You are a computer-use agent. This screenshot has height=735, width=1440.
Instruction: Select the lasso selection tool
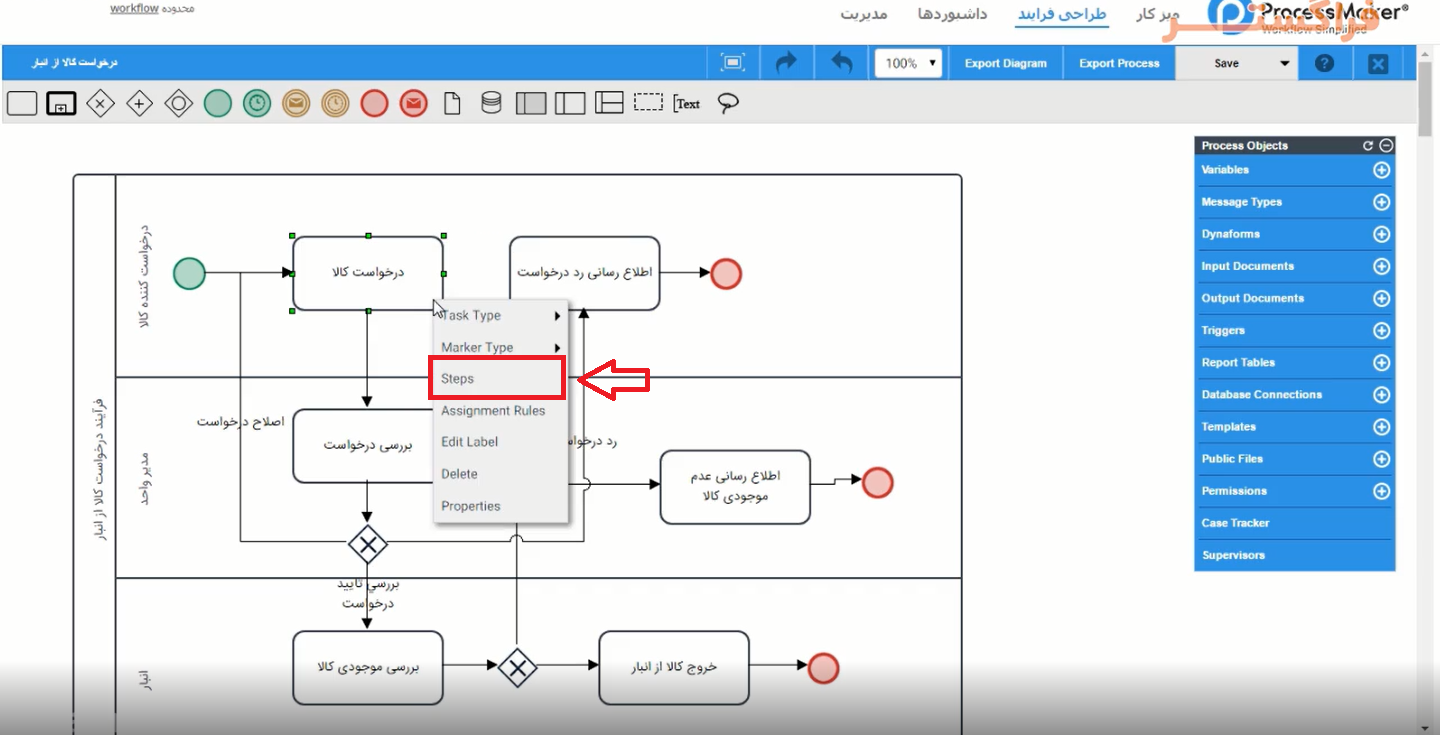pyautogui.click(x=728, y=103)
